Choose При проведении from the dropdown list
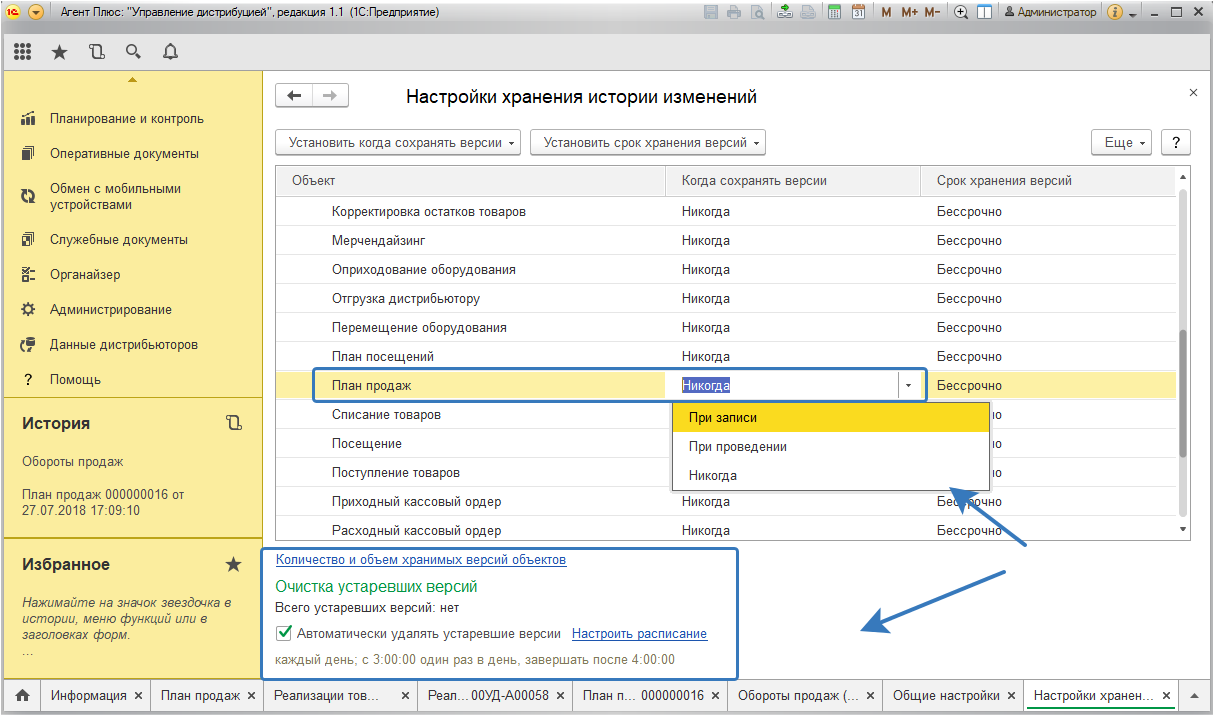This screenshot has width=1214, height=715. (830, 447)
